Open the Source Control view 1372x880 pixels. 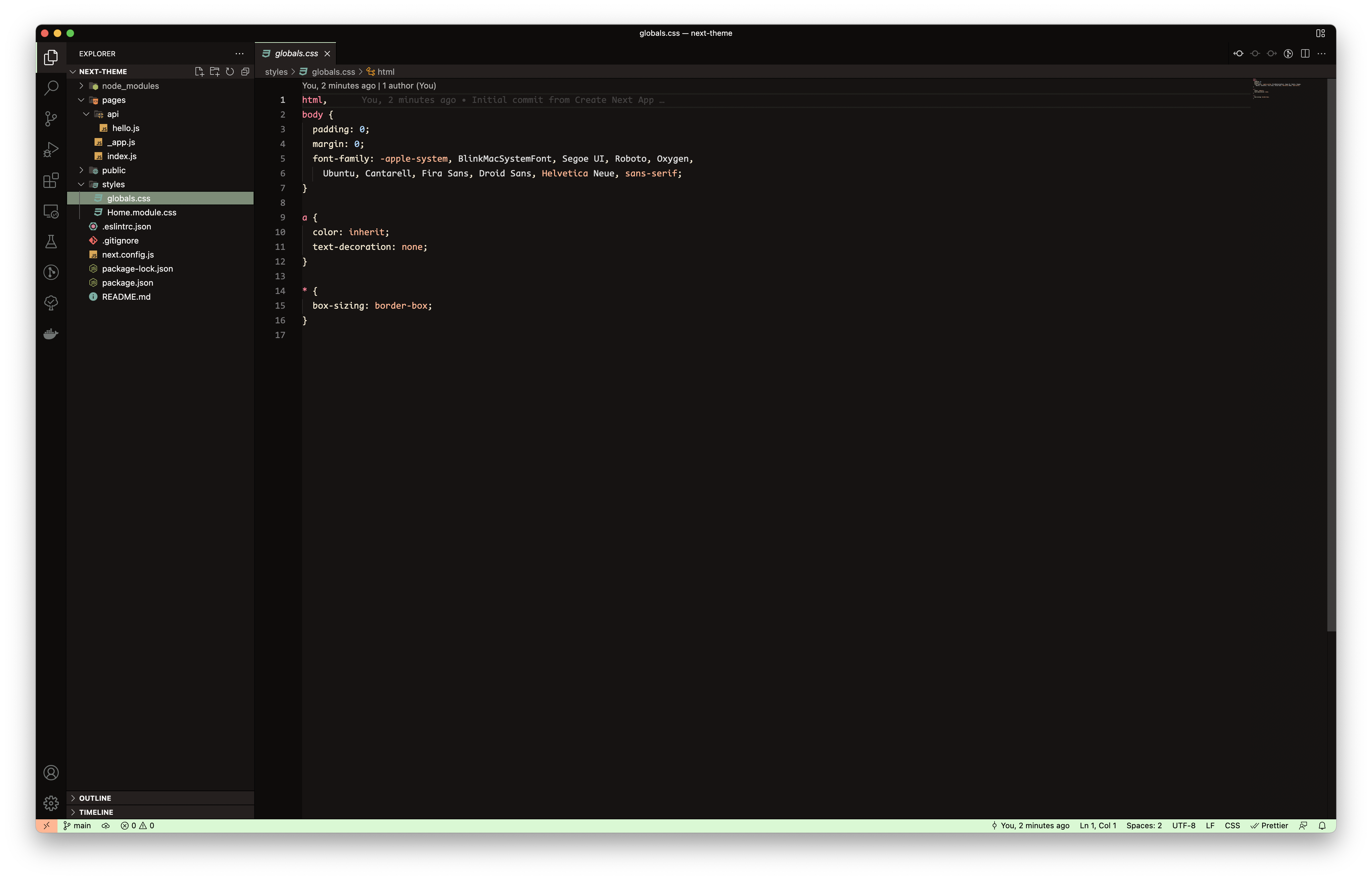51,118
